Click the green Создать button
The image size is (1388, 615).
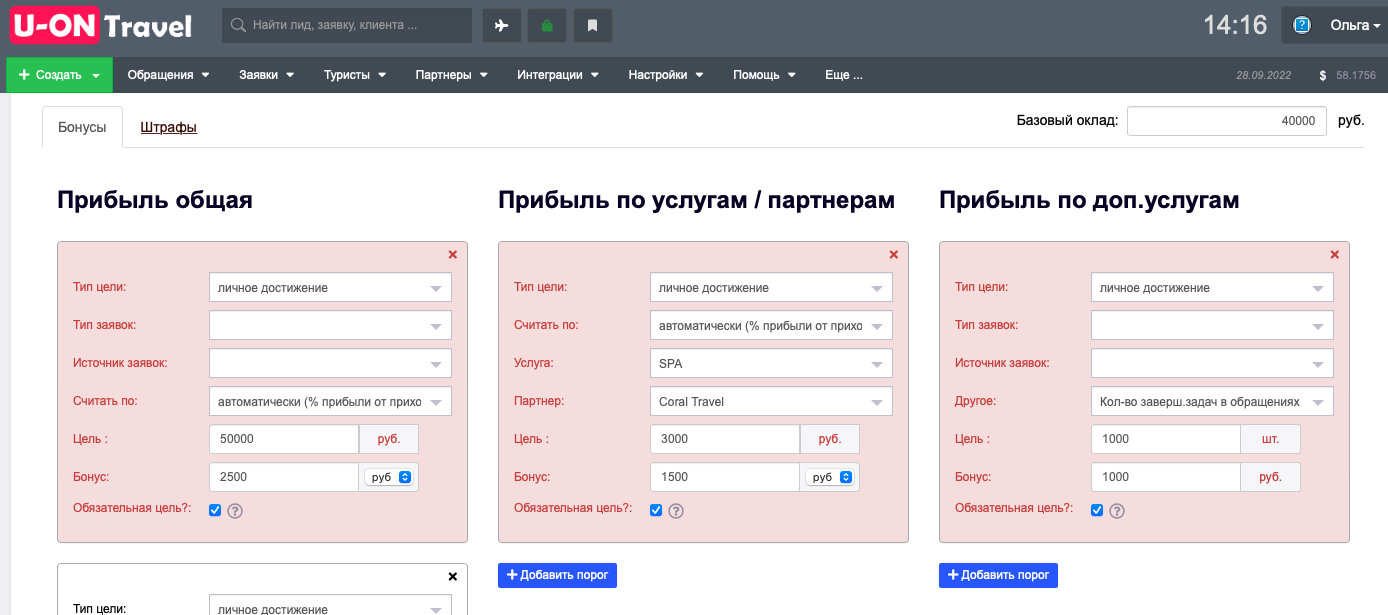point(59,75)
